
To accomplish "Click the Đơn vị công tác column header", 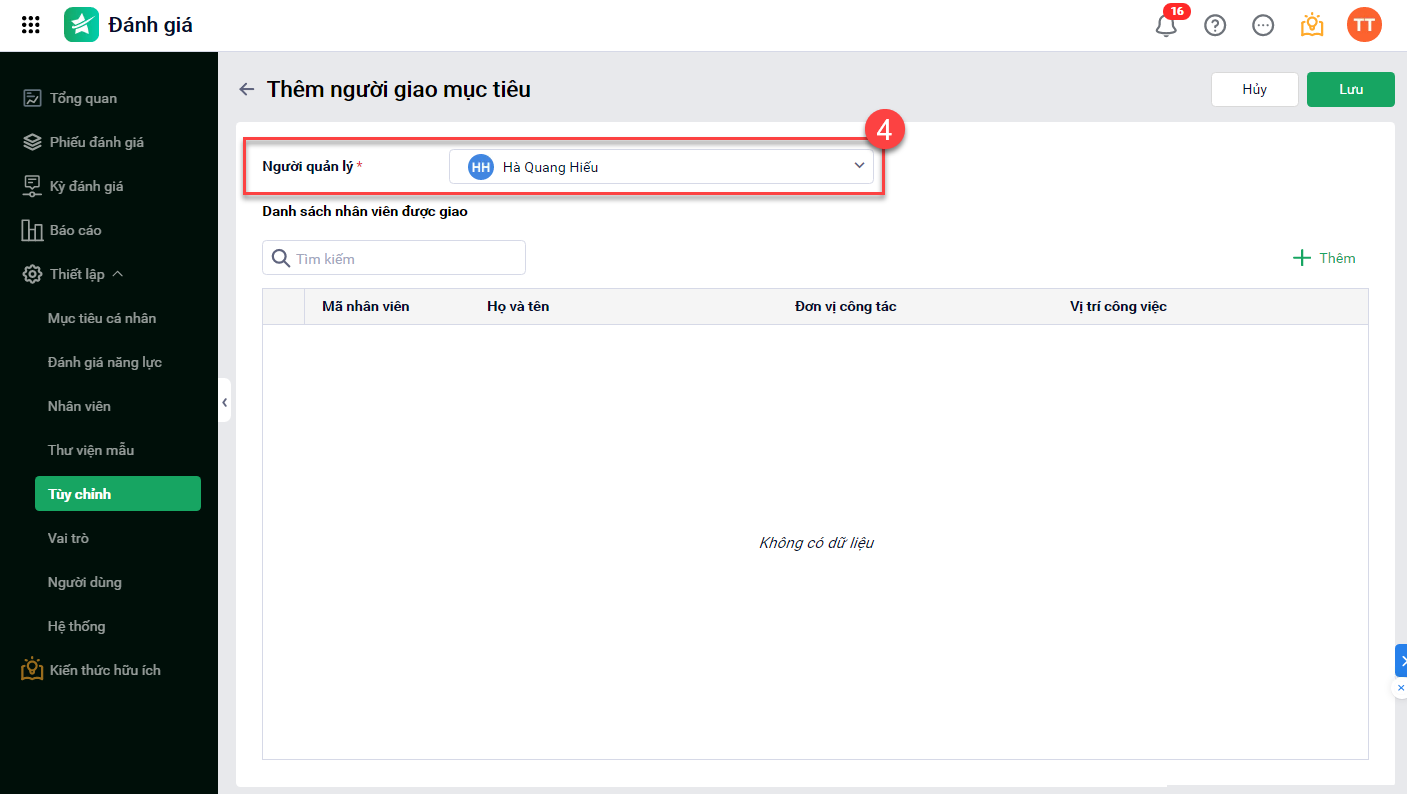I will click(846, 306).
